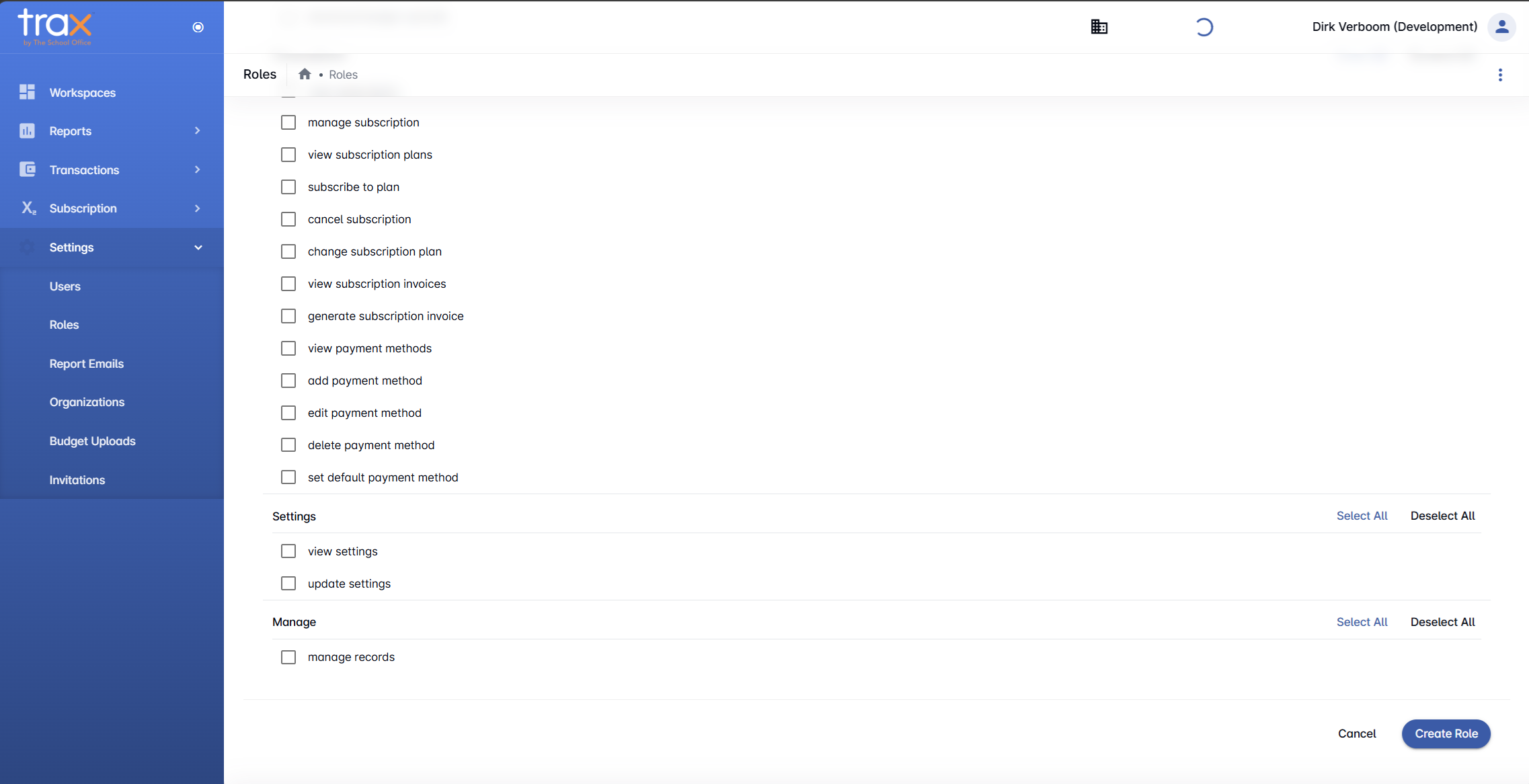Check the cancel subscription permission
The height and width of the screenshot is (784, 1529).
point(288,219)
